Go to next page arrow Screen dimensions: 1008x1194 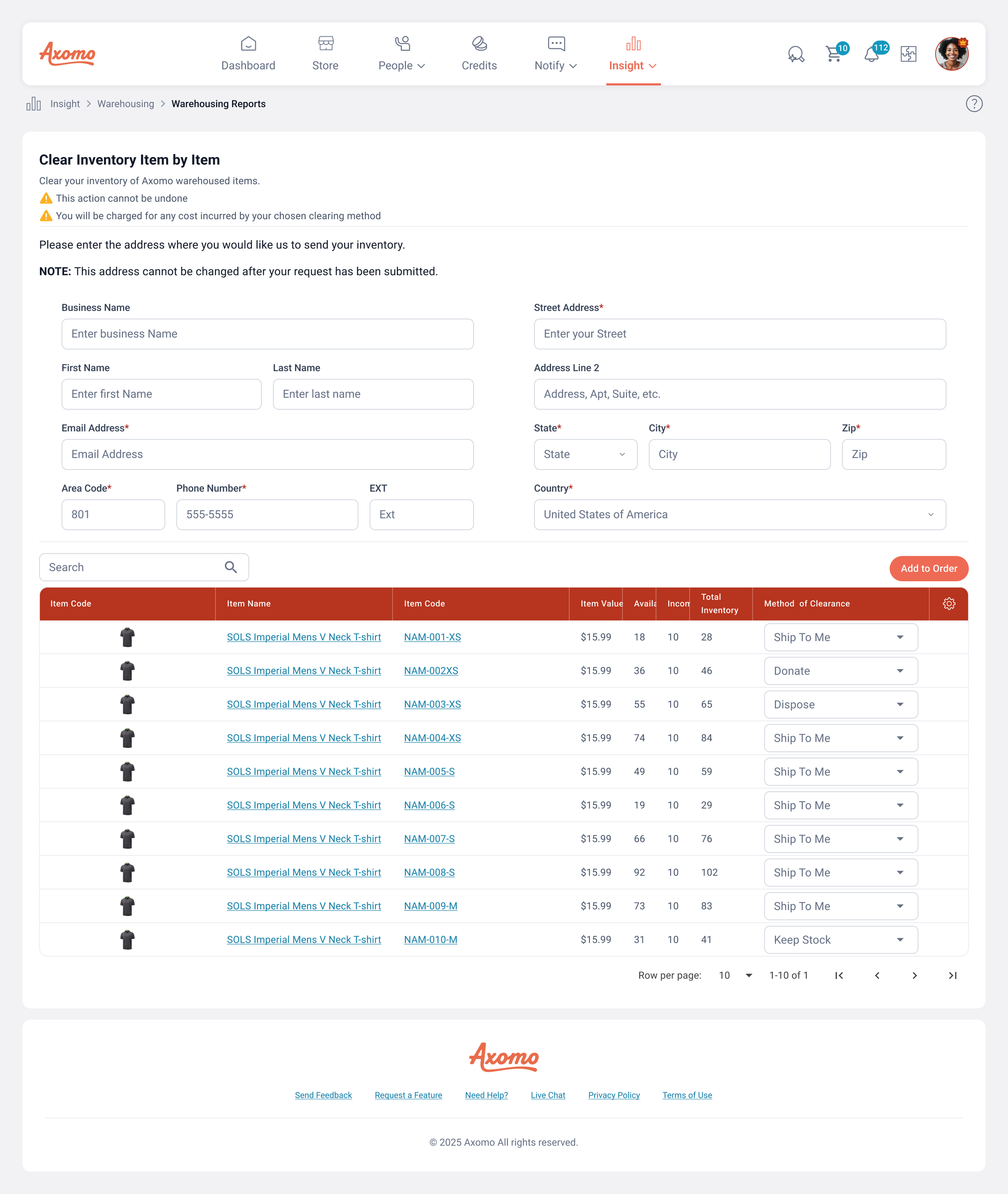coord(914,975)
